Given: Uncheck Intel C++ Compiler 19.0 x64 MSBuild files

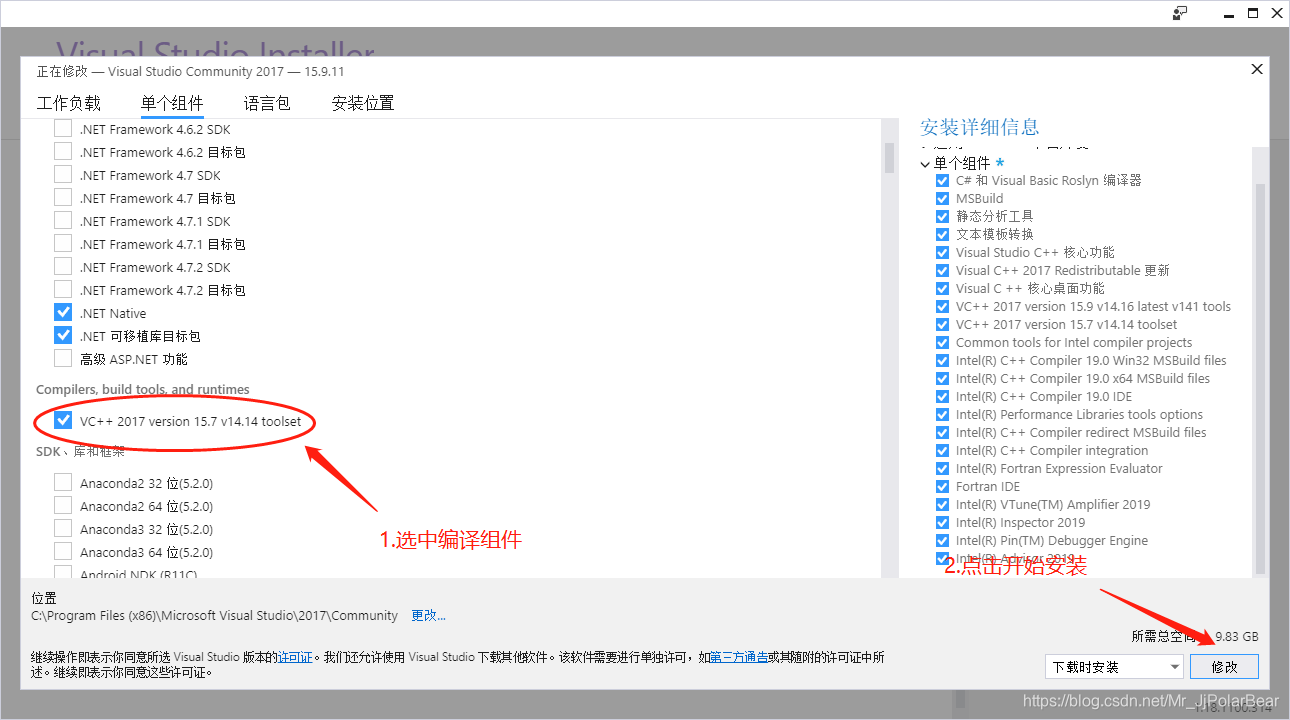Looking at the screenshot, I should point(942,379).
